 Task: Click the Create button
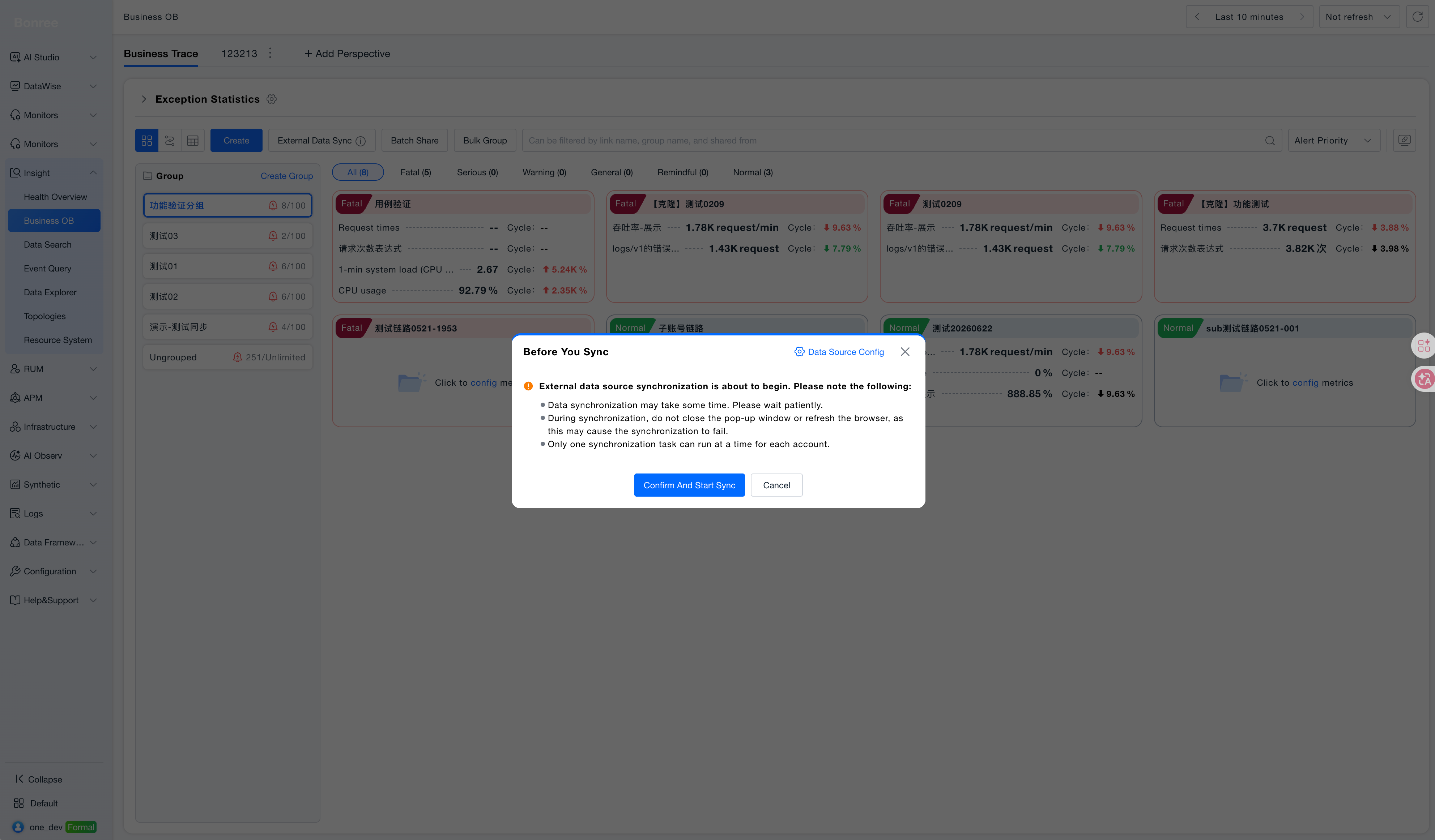click(236, 140)
